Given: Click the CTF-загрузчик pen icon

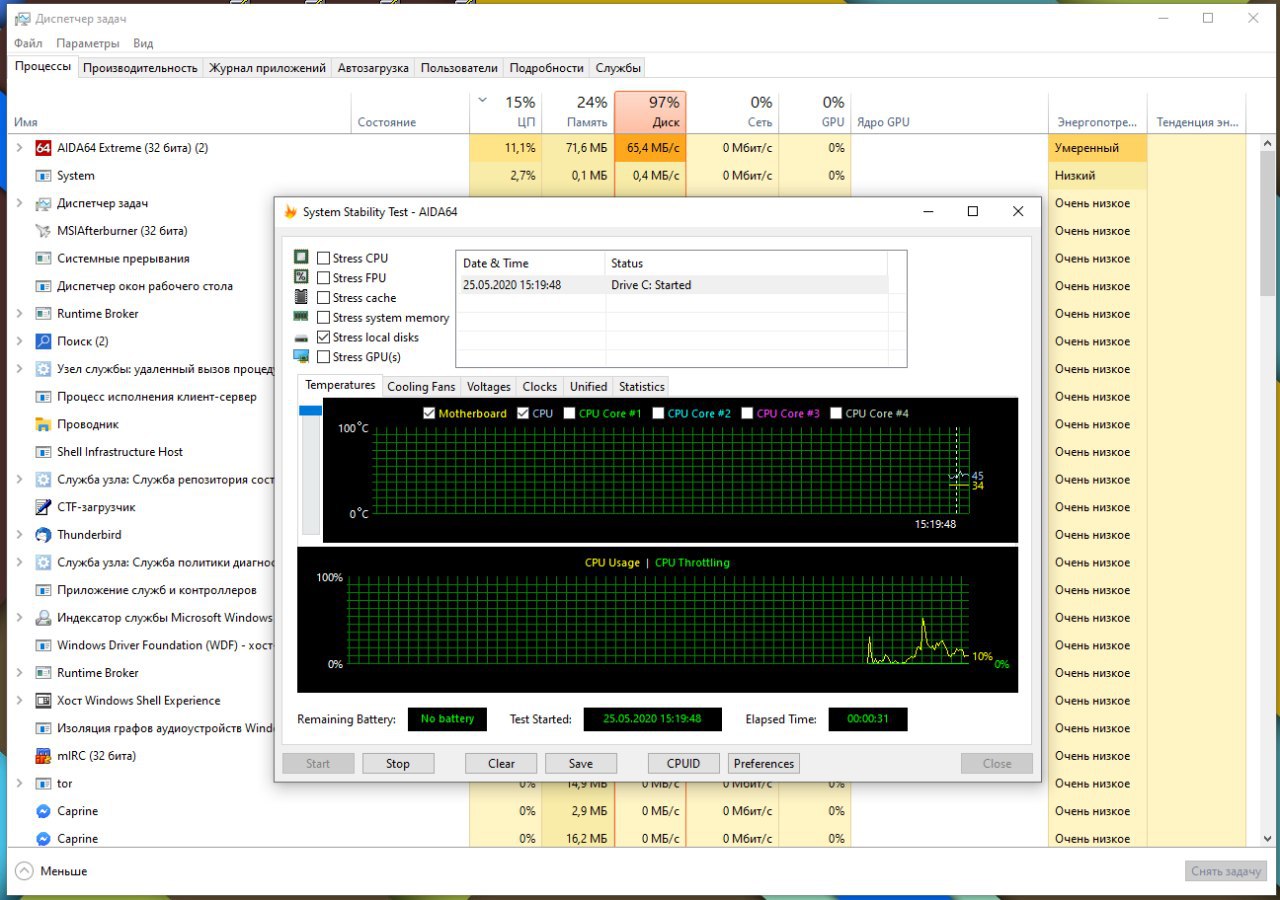Looking at the screenshot, I should 43,508.
